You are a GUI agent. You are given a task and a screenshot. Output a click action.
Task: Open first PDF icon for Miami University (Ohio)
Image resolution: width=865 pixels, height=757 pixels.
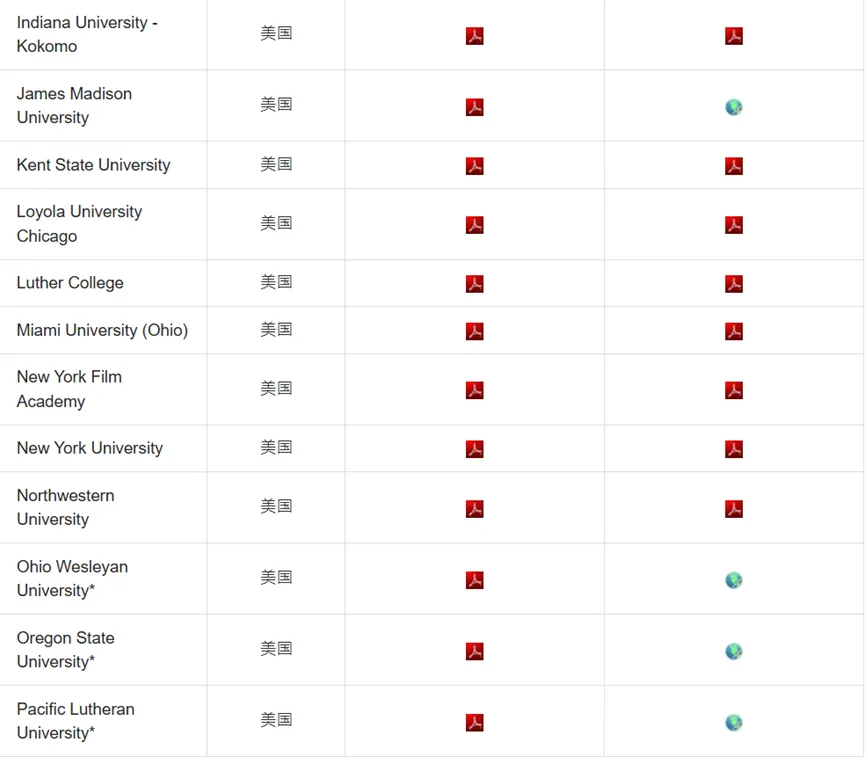[x=475, y=331]
